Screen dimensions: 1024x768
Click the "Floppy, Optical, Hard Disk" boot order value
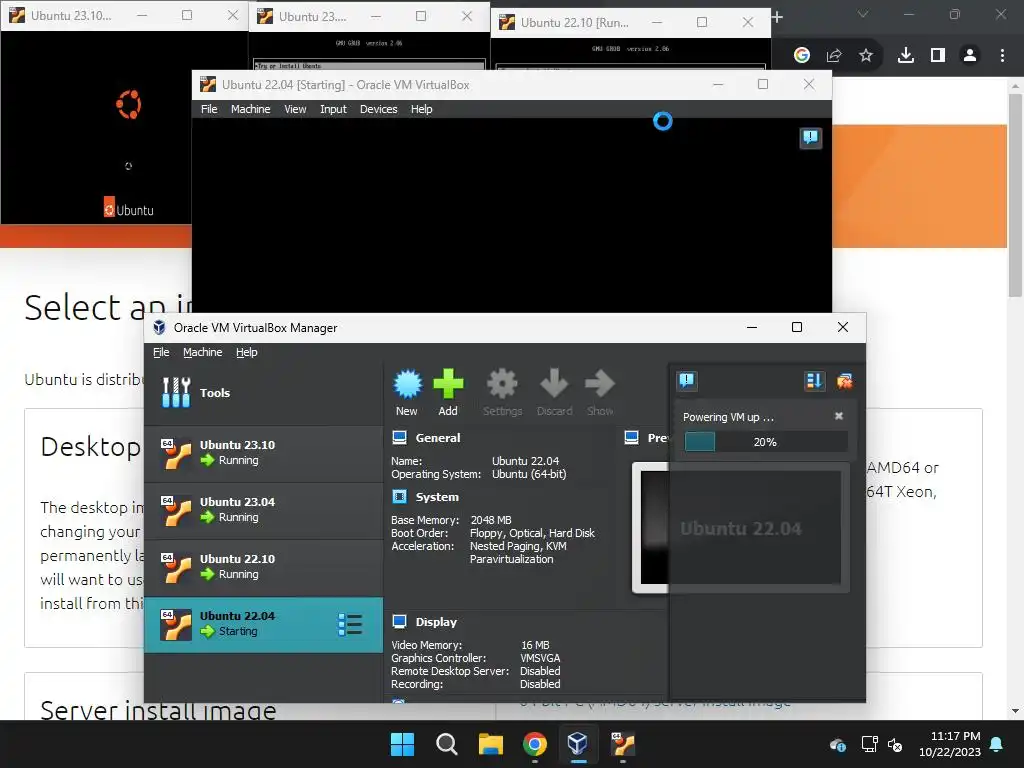[x=532, y=533]
